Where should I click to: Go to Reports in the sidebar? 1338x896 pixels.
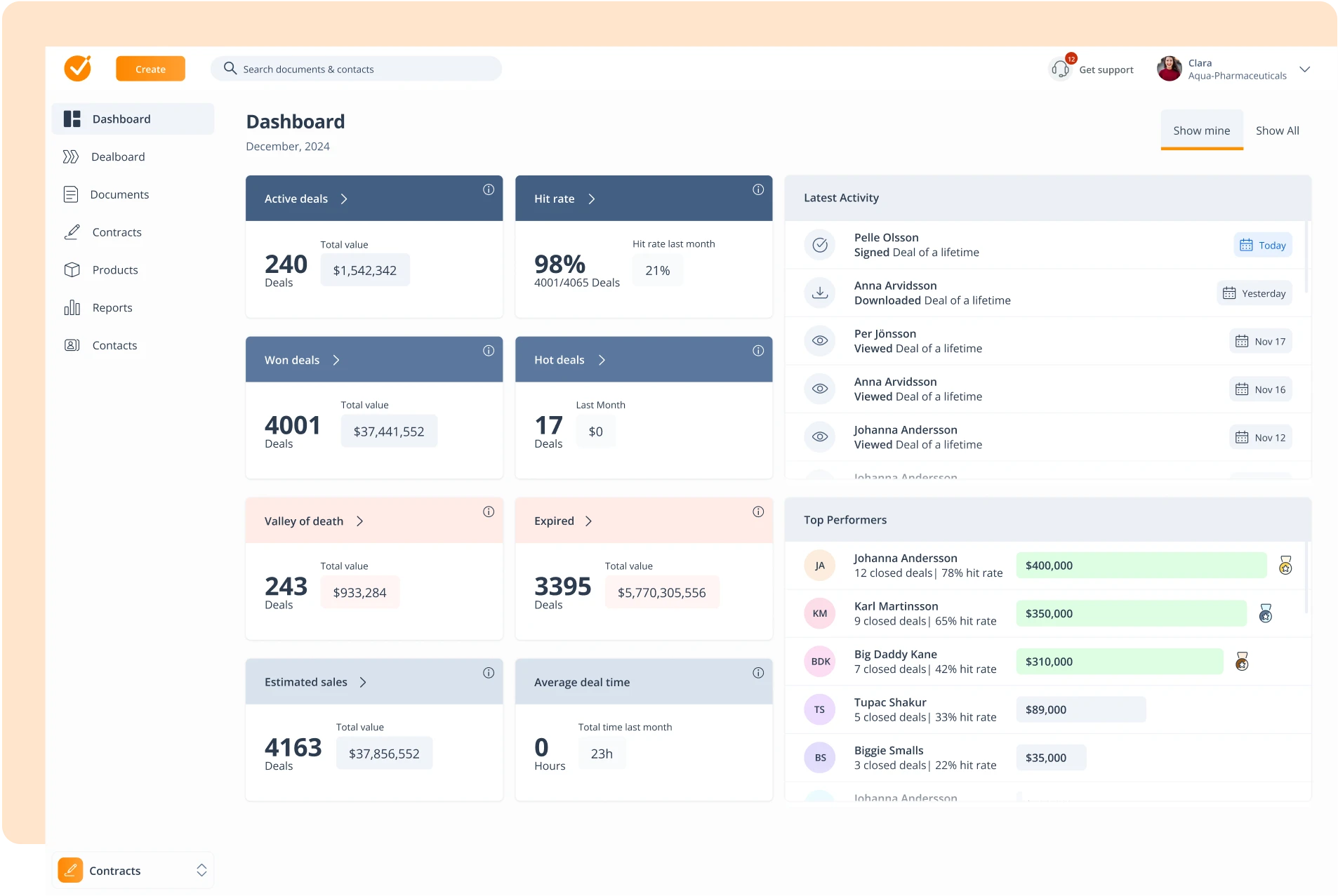[x=112, y=307]
